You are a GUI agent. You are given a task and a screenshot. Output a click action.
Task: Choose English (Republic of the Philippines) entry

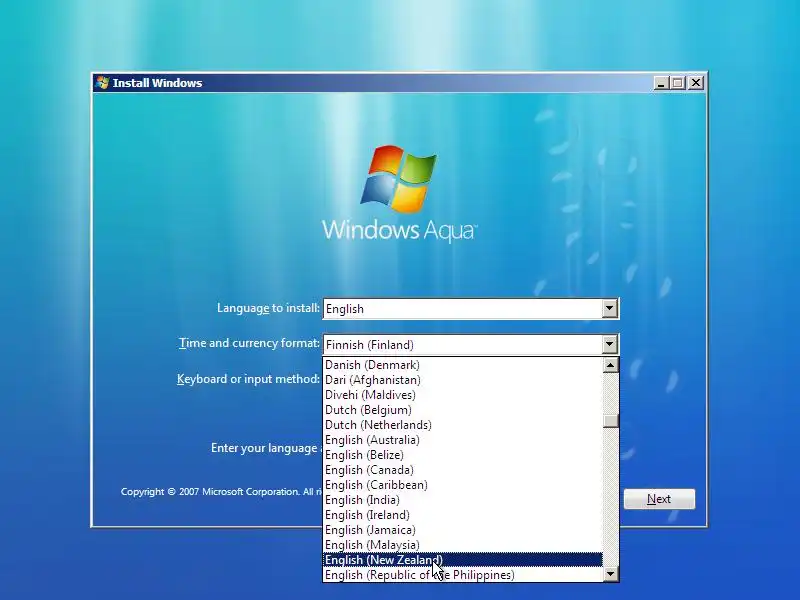point(463,575)
